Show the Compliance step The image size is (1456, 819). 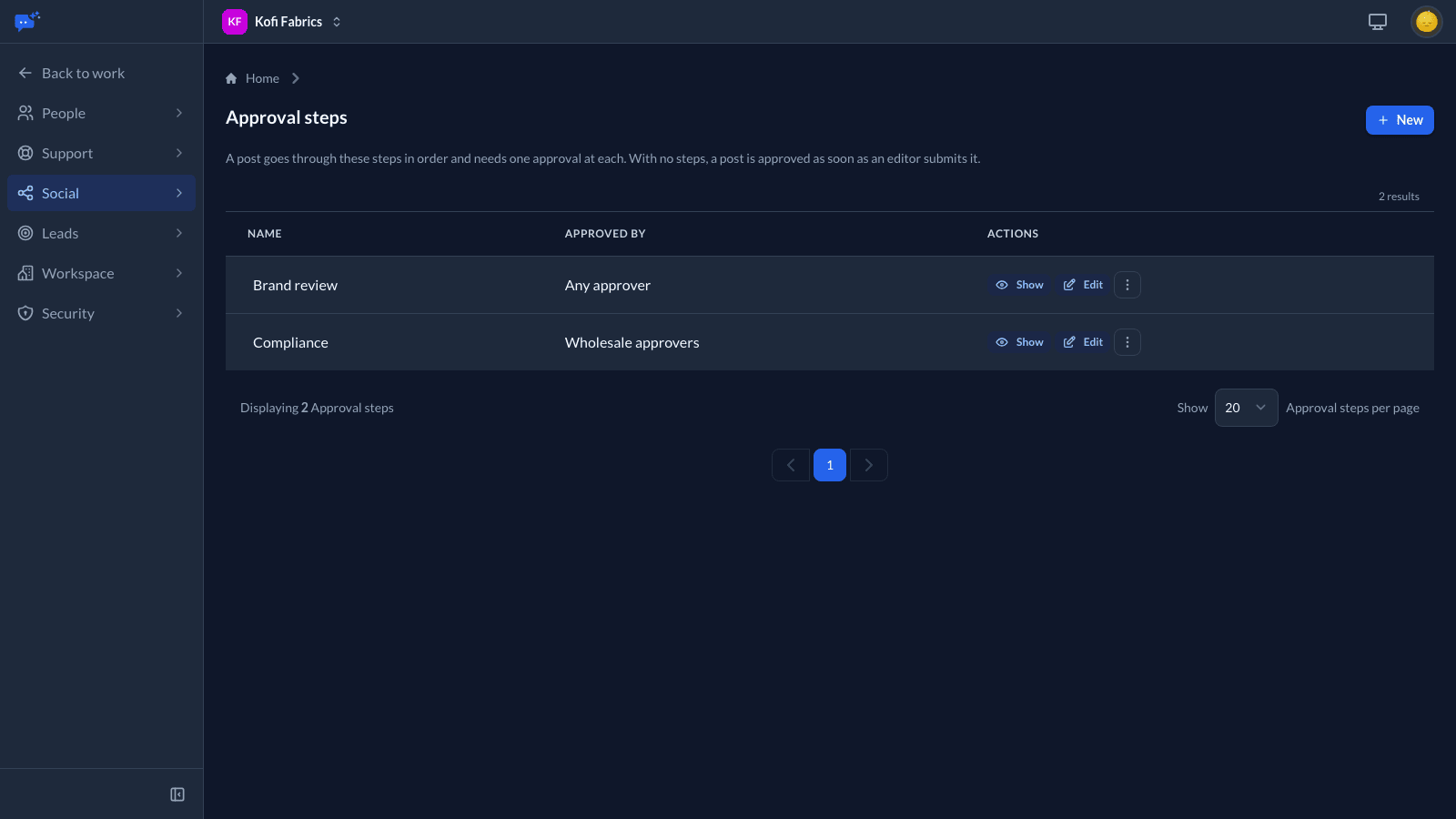coord(1019,342)
